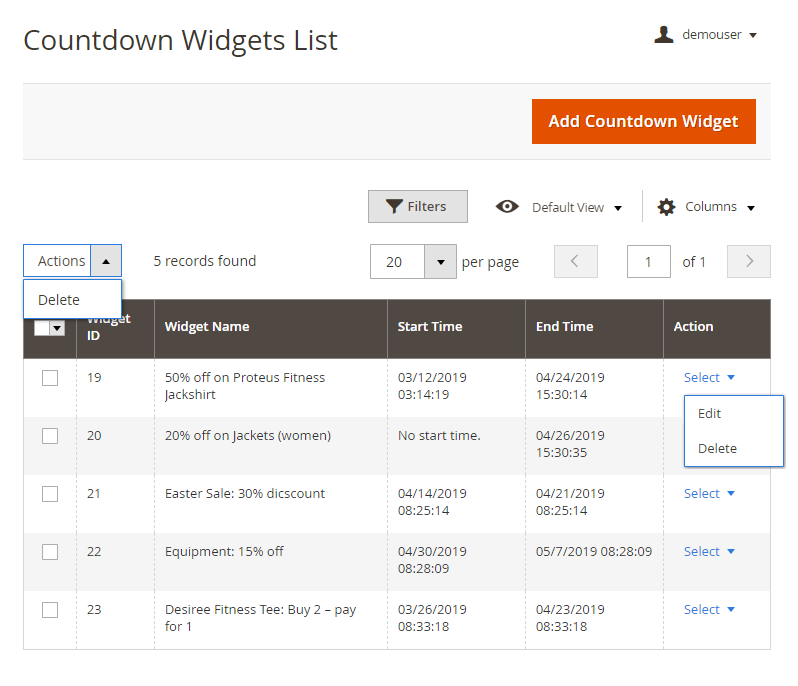Viewport: 798px width, 686px height.
Task: Sort by the Widget Name column header
Action: click(x=207, y=327)
